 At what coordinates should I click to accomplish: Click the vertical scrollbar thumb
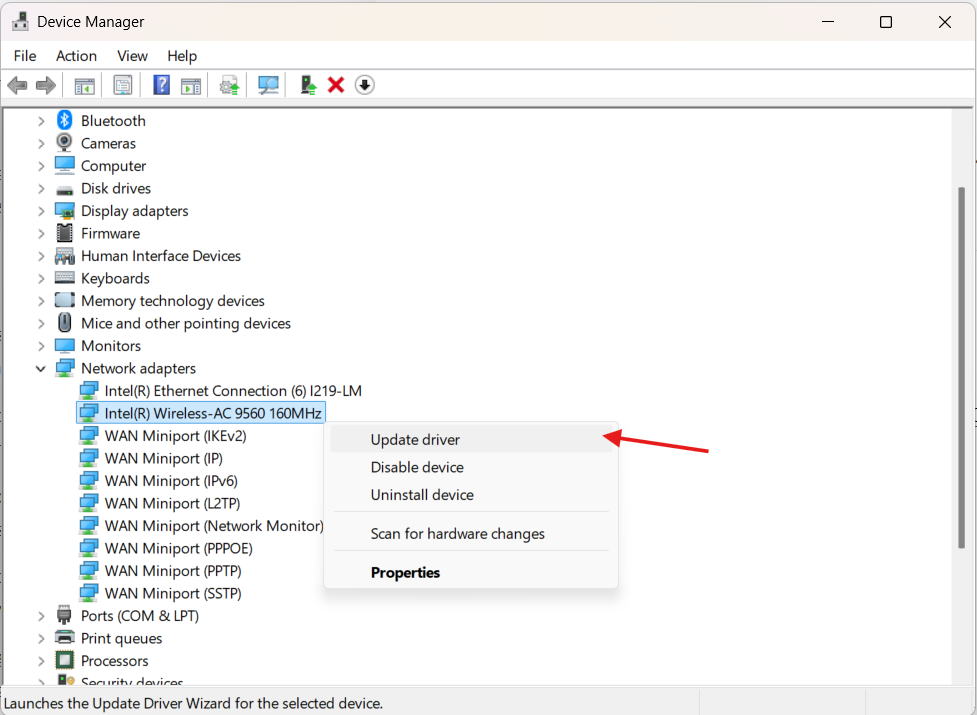click(962, 367)
